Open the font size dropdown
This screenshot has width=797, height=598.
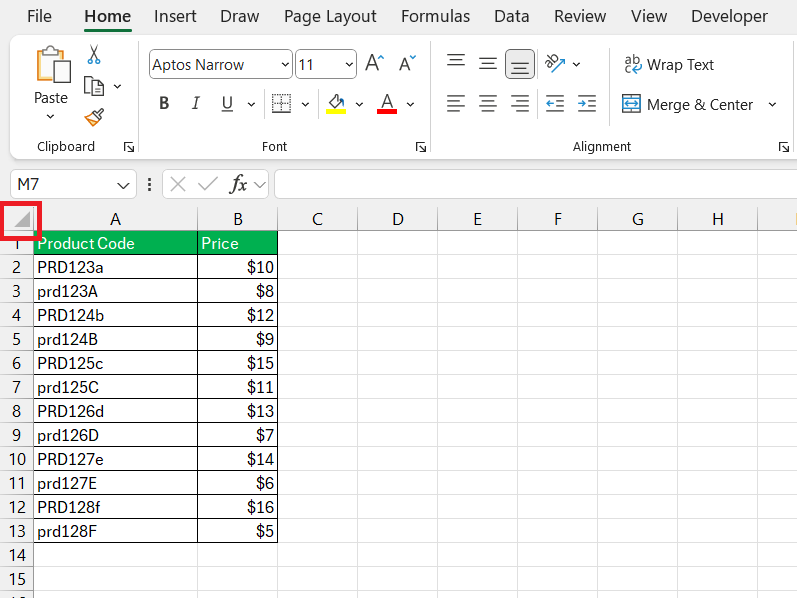349,65
